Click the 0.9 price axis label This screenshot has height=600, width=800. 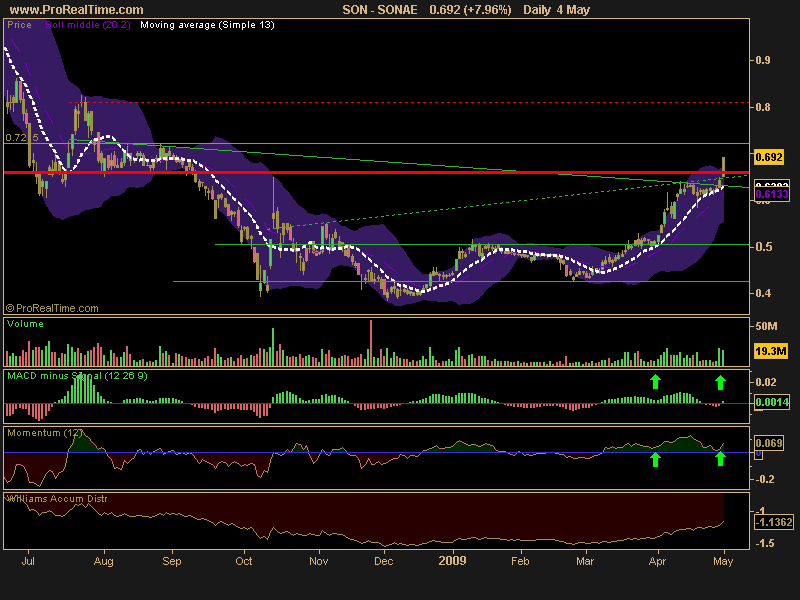763,60
